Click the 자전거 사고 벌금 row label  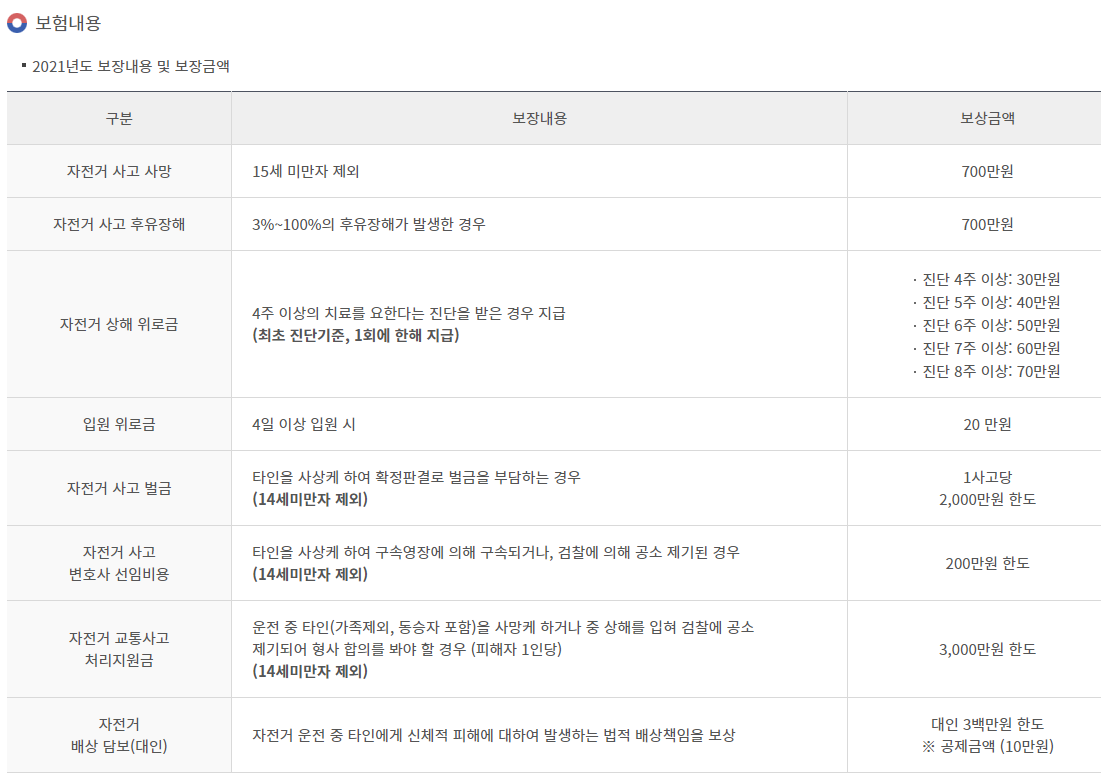point(119,488)
